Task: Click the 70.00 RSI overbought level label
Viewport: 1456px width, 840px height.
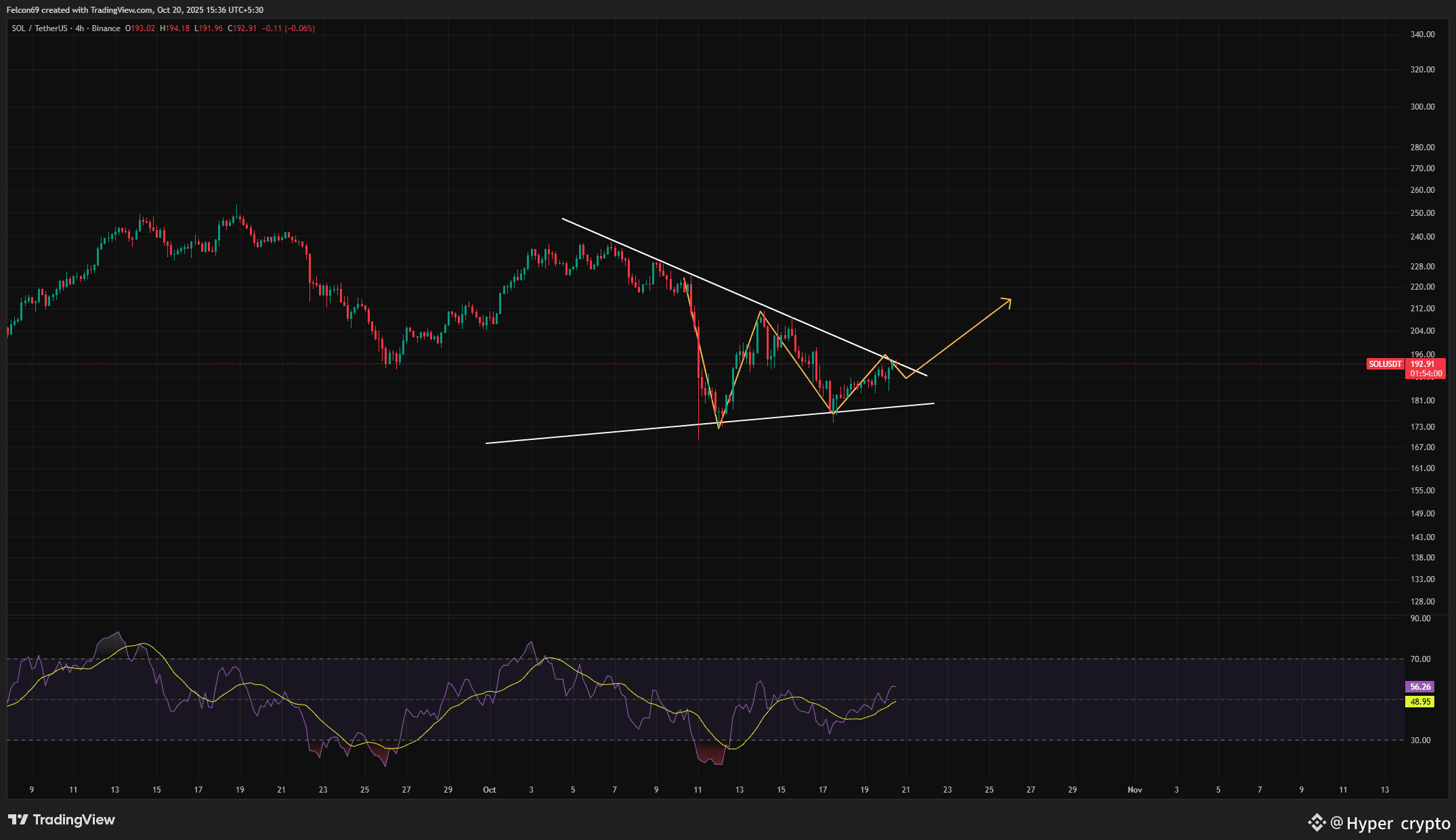Action: 1420,659
